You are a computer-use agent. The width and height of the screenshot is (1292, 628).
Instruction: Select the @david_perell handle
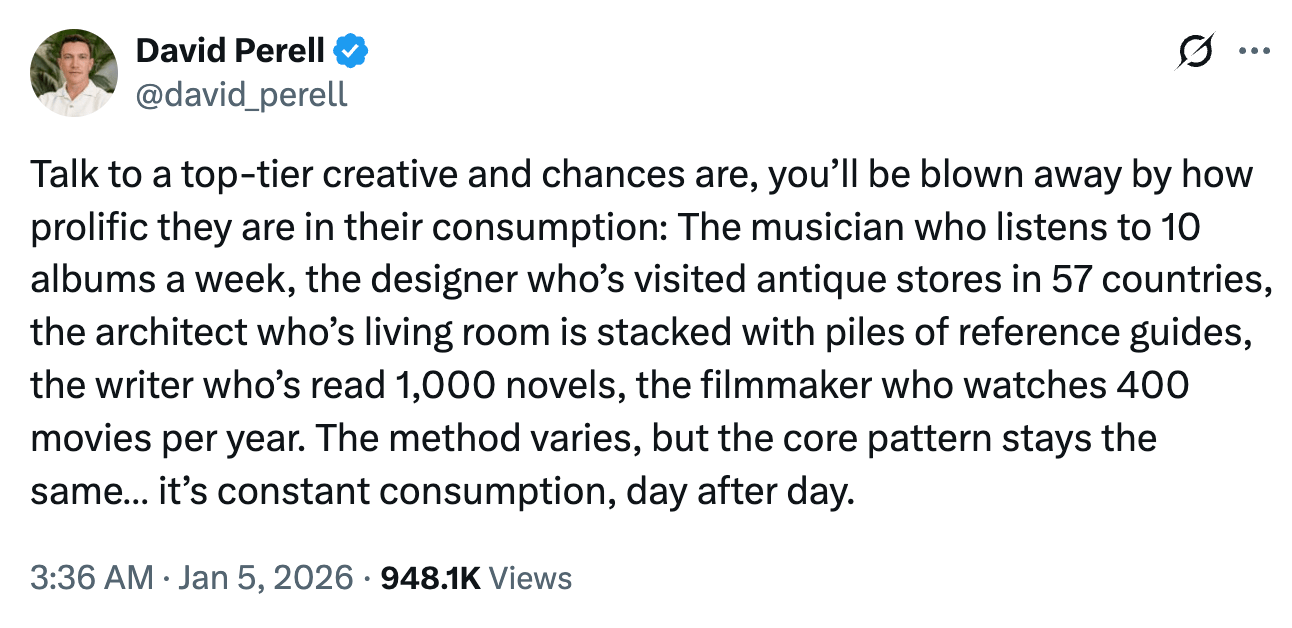[240, 94]
